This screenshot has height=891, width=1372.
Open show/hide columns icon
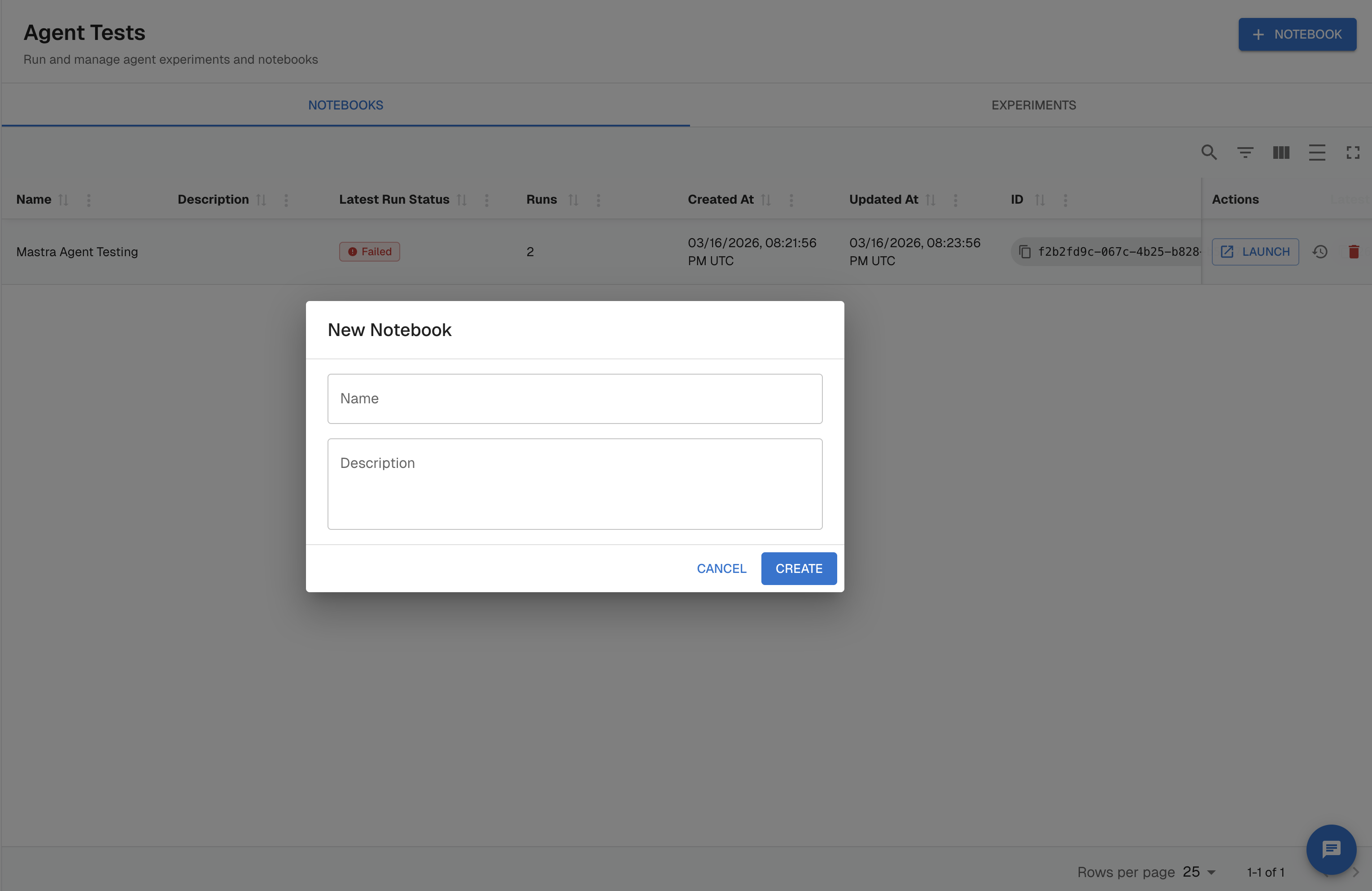click(1281, 153)
